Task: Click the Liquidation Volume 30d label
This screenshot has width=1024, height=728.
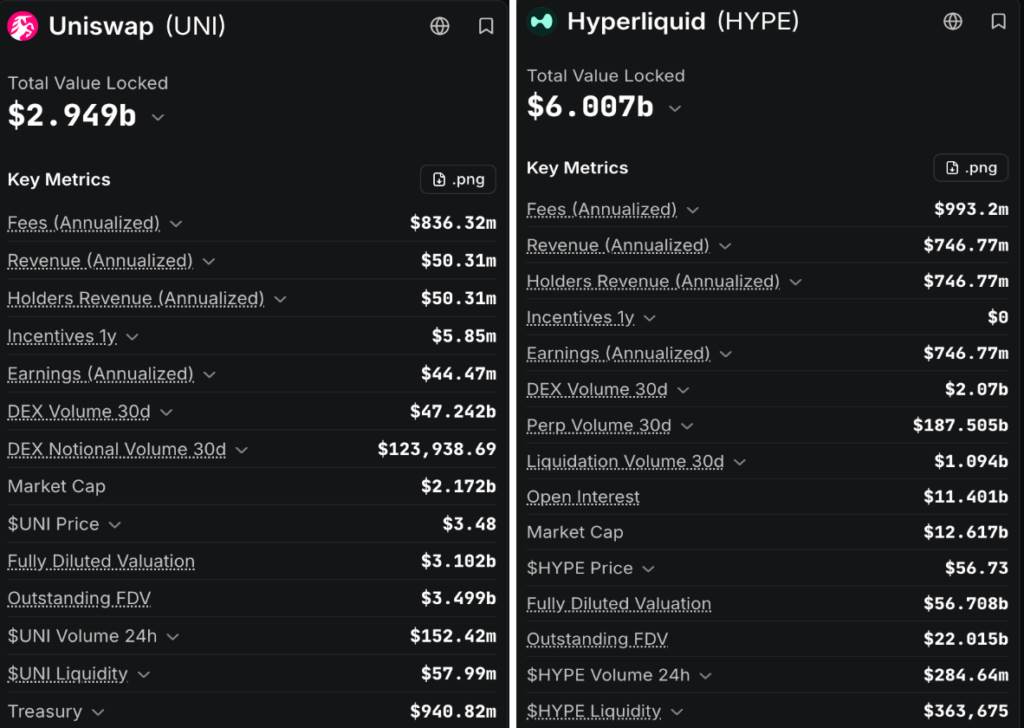Action: (625, 462)
